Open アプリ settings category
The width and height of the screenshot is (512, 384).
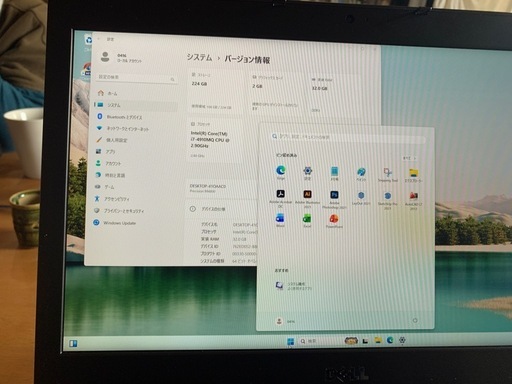pos(106,152)
